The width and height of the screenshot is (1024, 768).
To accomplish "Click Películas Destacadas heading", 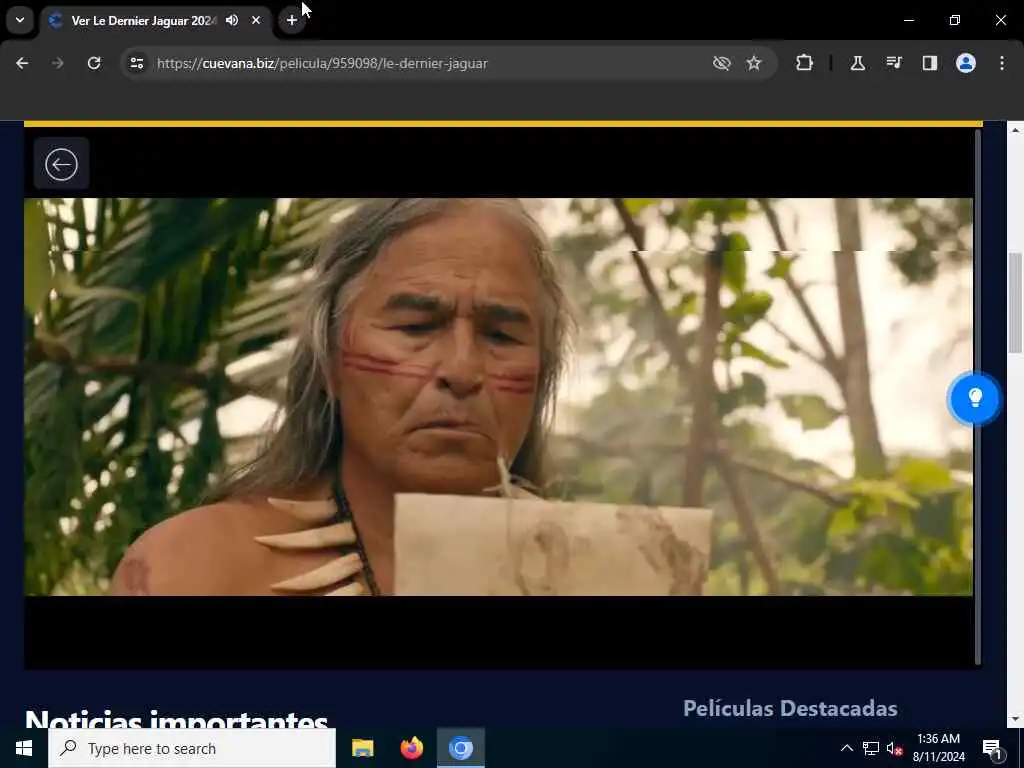I will pyautogui.click(x=790, y=709).
